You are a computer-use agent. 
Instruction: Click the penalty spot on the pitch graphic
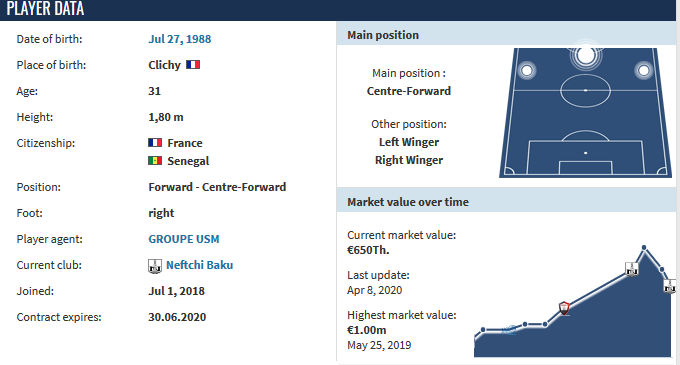tap(585, 153)
